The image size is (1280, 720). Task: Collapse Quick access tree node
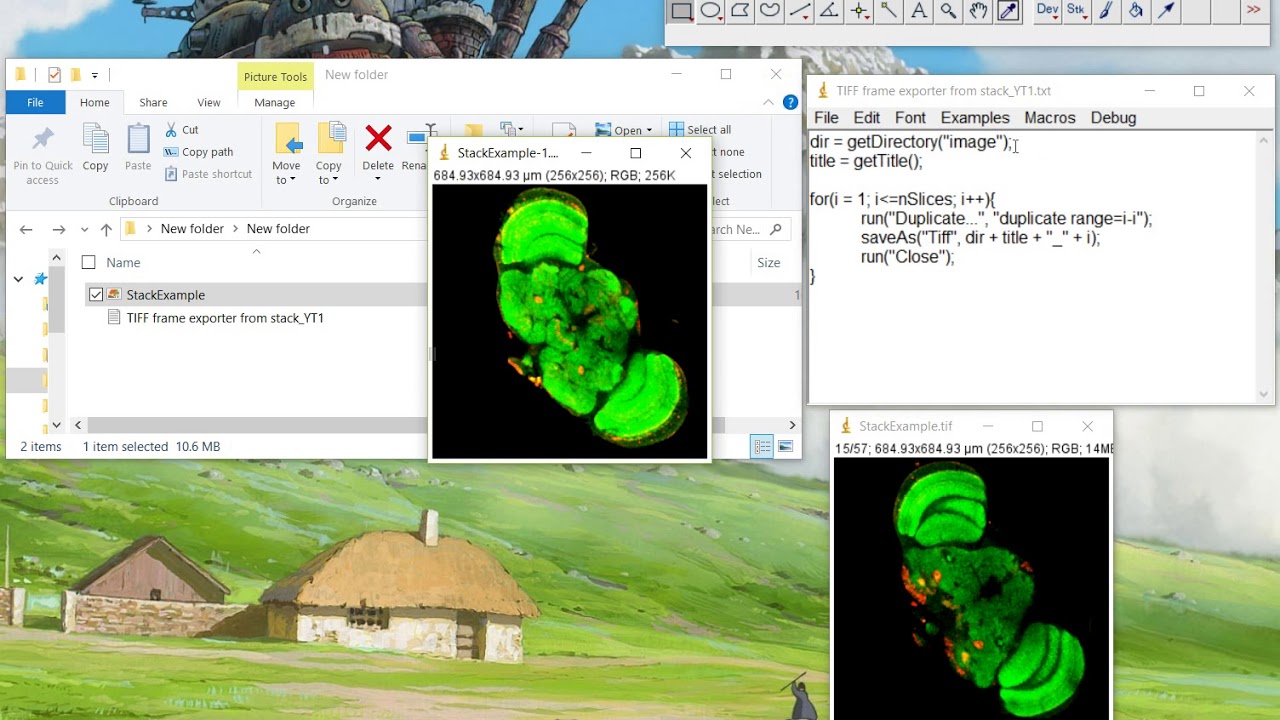(x=18, y=279)
